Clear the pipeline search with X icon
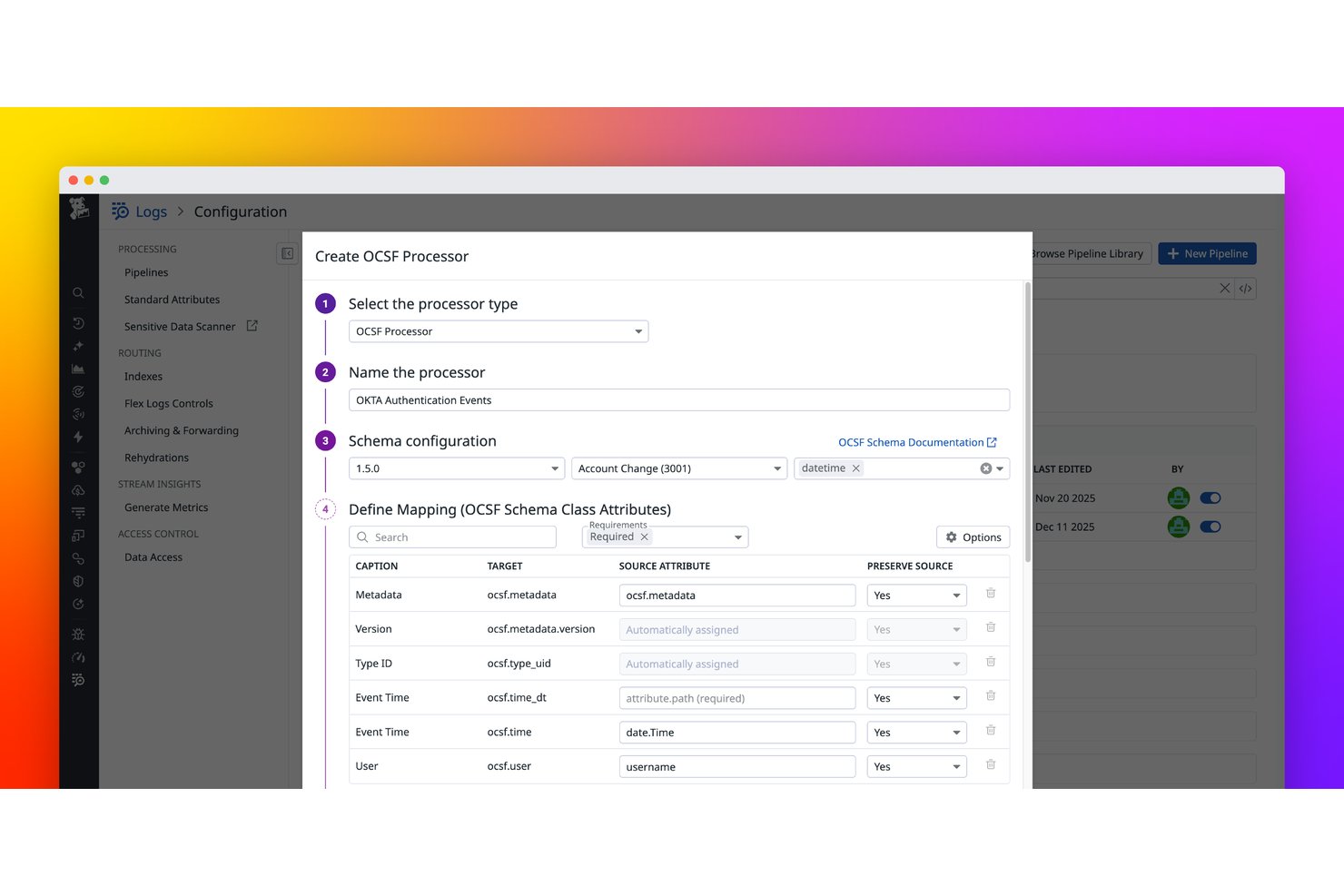1344x896 pixels. [x=1225, y=289]
